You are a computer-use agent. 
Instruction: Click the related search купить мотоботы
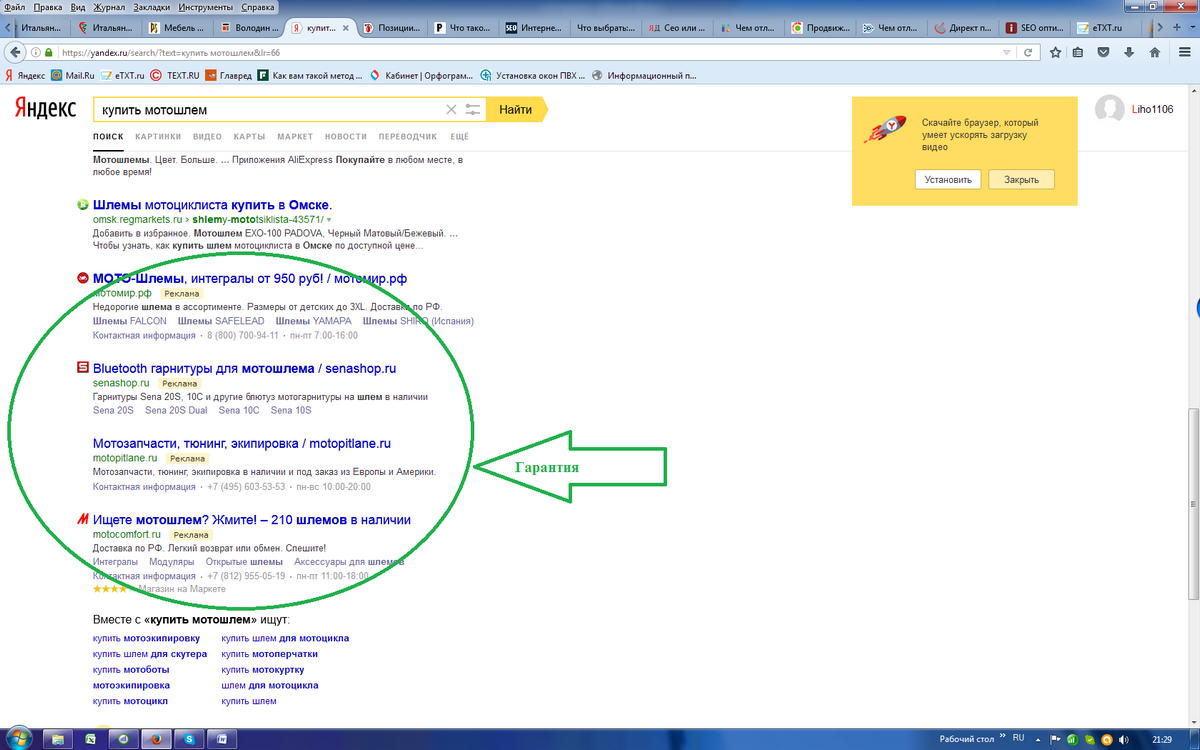[x=131, y=669]
